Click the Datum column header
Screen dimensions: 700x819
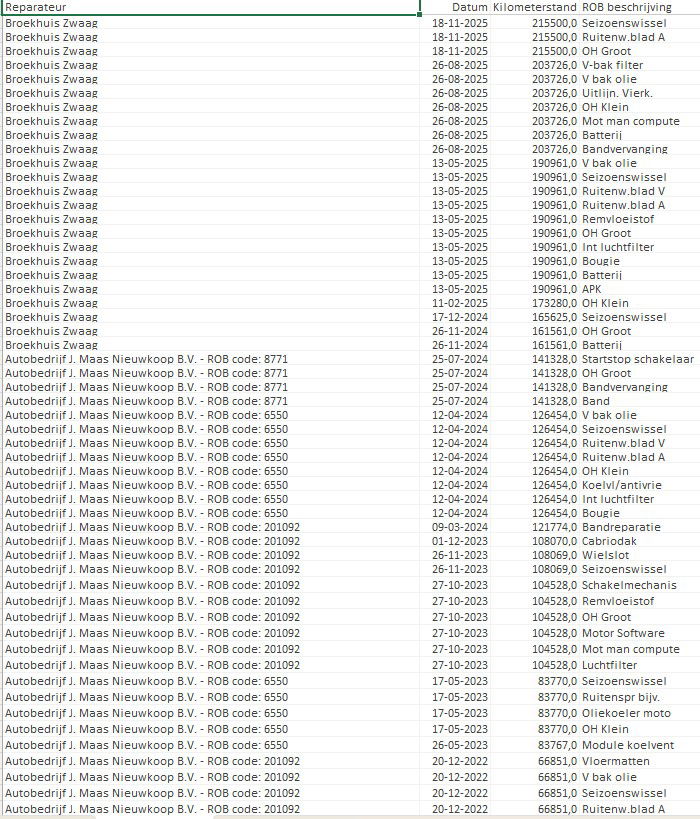454,7
